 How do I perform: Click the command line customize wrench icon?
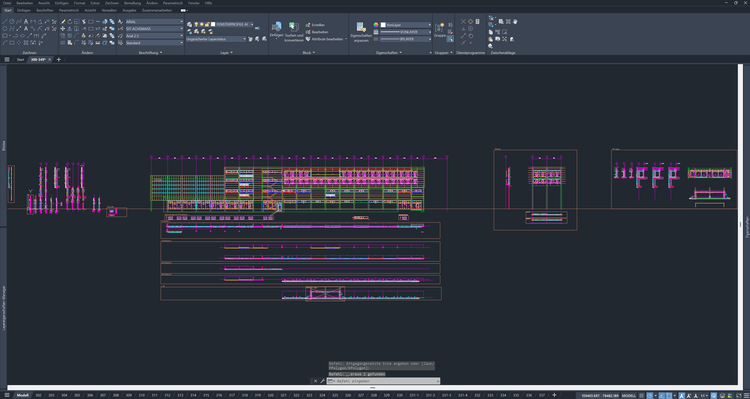[x=322, y=381]
